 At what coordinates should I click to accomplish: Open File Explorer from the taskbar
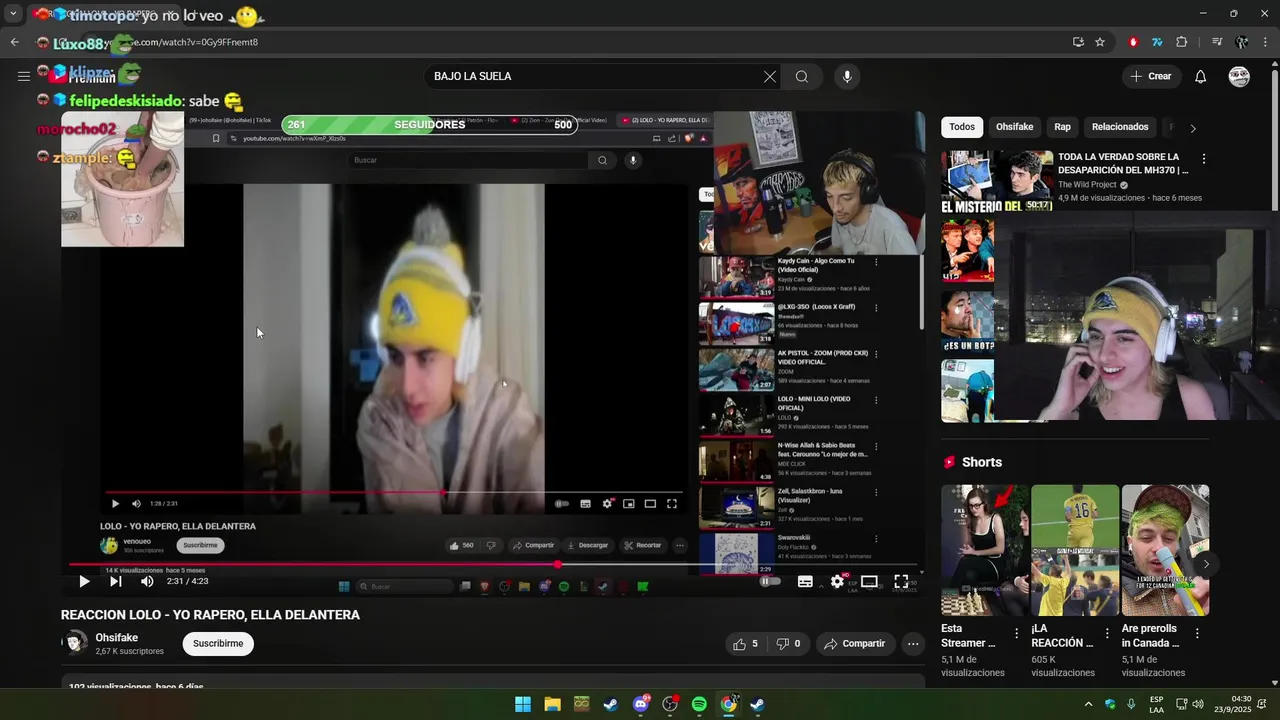click(552, 704)
